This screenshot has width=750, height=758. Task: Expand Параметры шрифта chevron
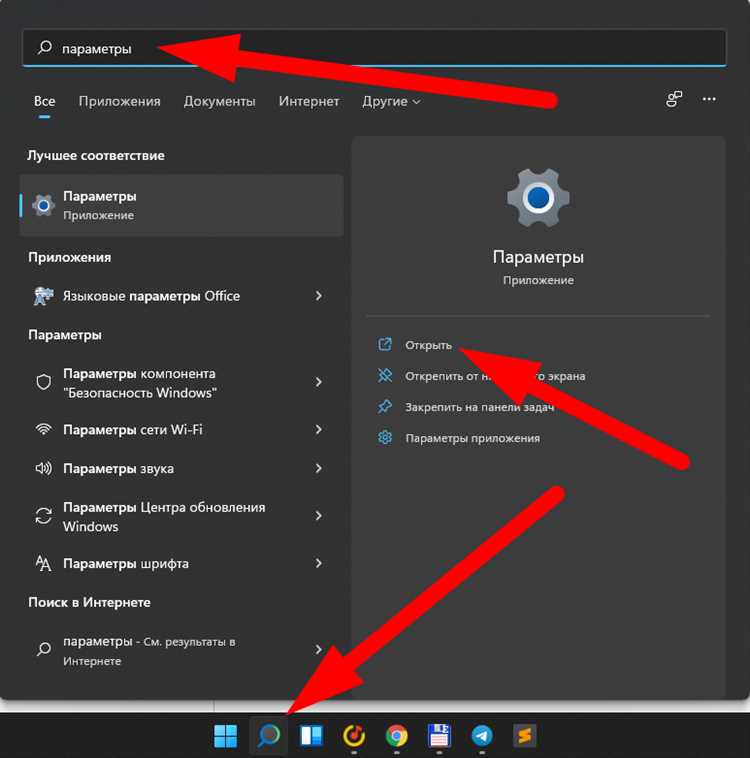coord(319,563)
